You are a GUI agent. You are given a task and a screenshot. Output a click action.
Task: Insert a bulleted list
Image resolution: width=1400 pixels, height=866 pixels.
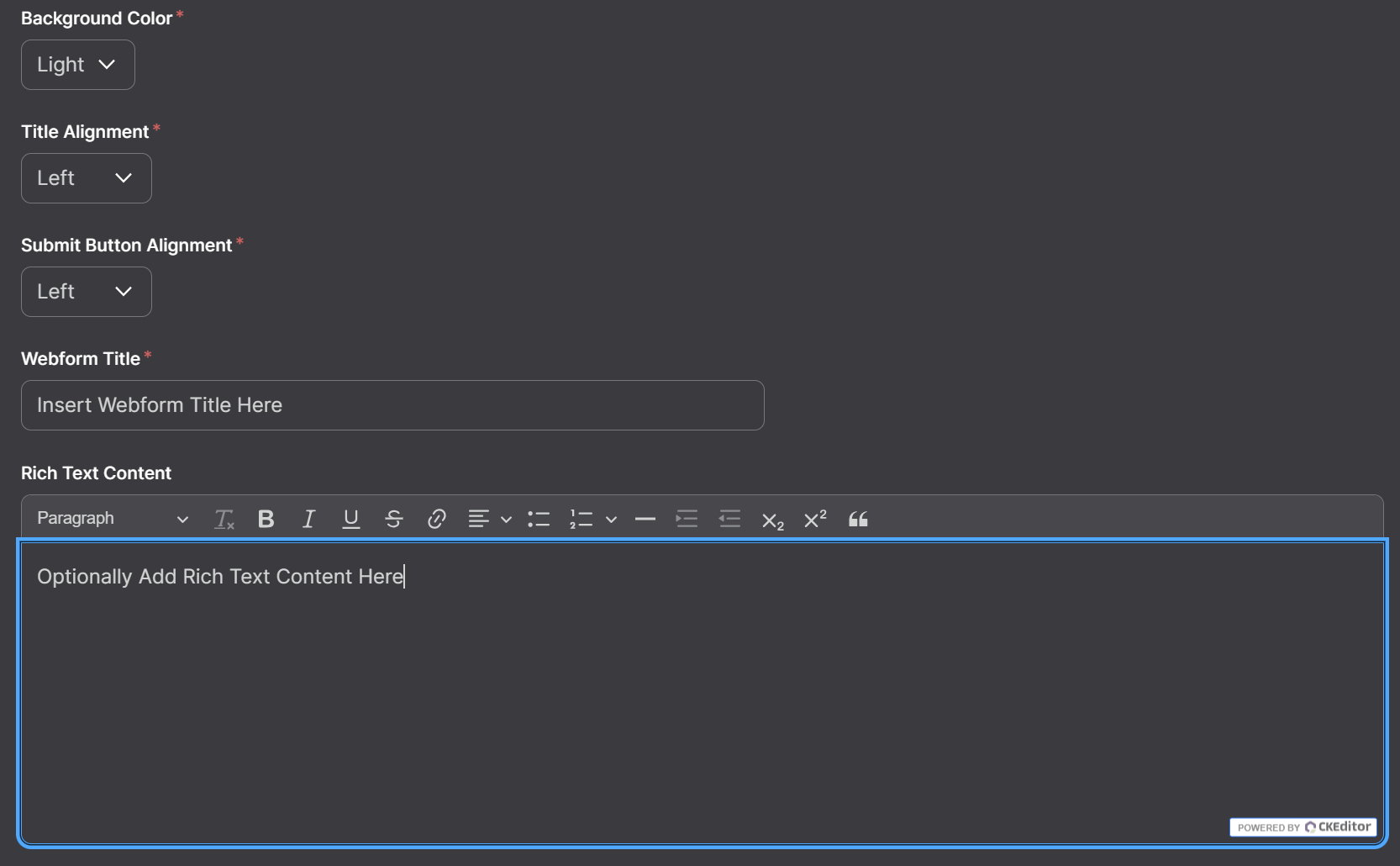pos(539,520)
